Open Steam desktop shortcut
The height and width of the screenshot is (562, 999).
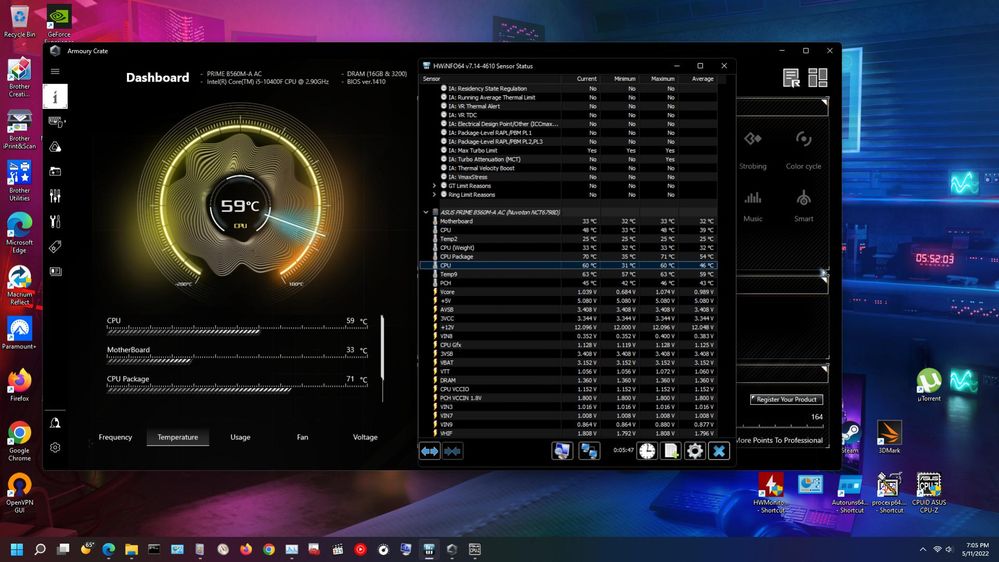click(850, 438)
